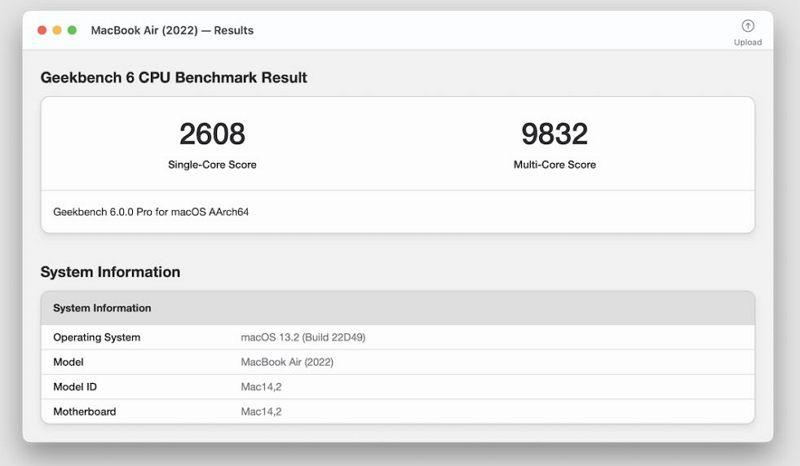Select the window title MacBook Air (2022) — Results

click(172, 30)
